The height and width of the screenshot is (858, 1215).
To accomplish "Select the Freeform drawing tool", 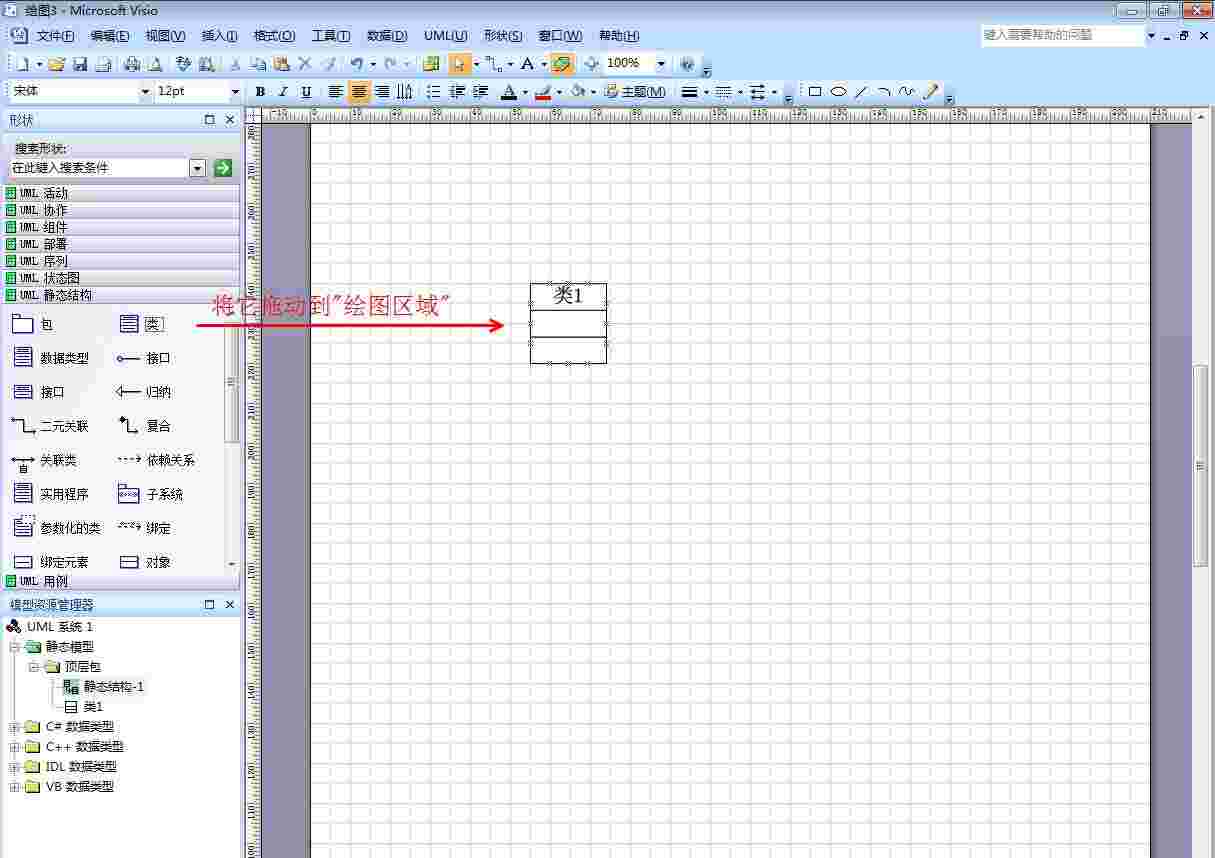I will (905, 92).
